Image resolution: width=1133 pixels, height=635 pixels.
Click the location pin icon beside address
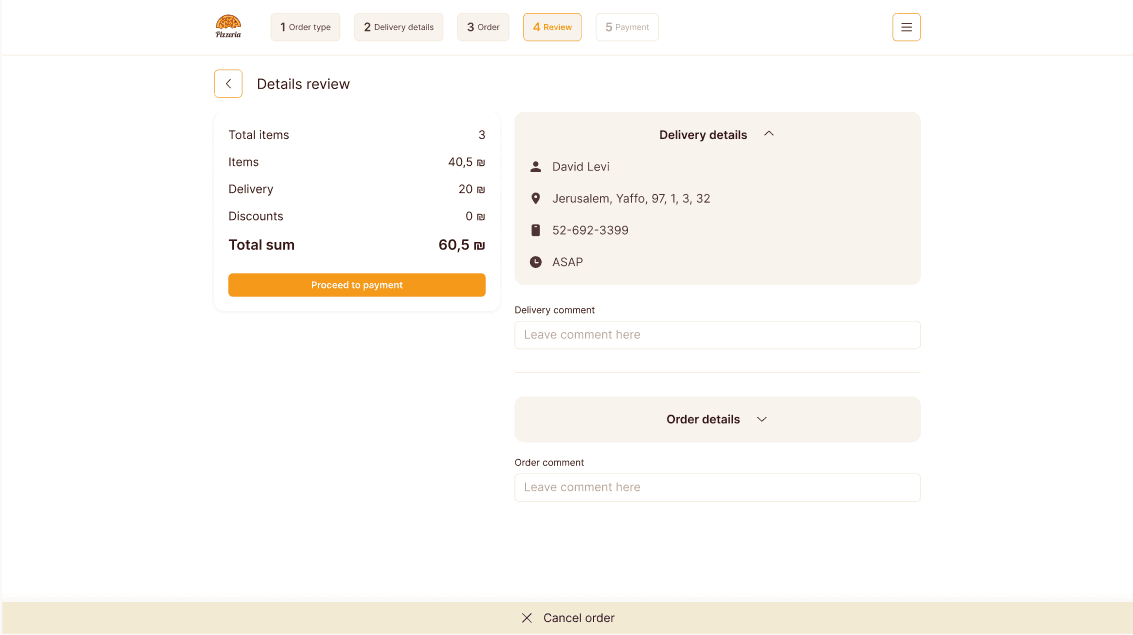(x=535, y=199)
